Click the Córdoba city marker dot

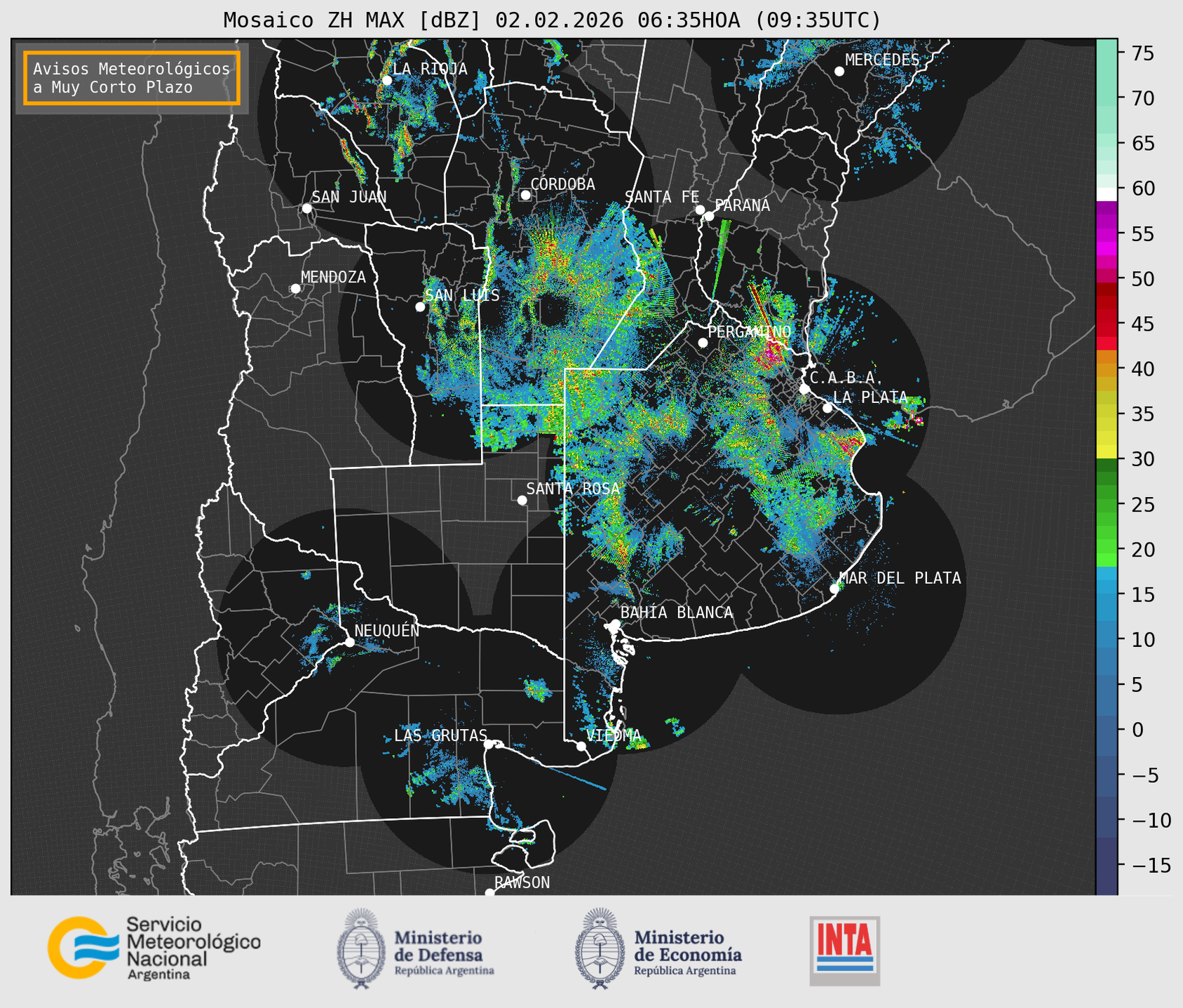pos(525,195)
